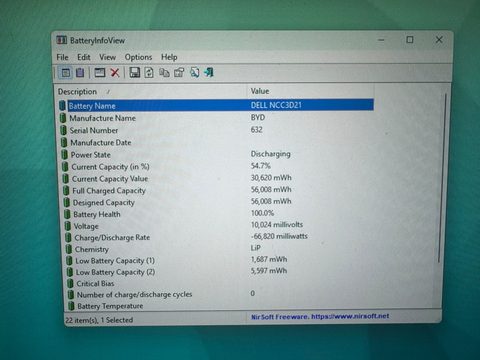
Task: Click the Refresh toolbar icon
Action: click(x=149, y=72)
